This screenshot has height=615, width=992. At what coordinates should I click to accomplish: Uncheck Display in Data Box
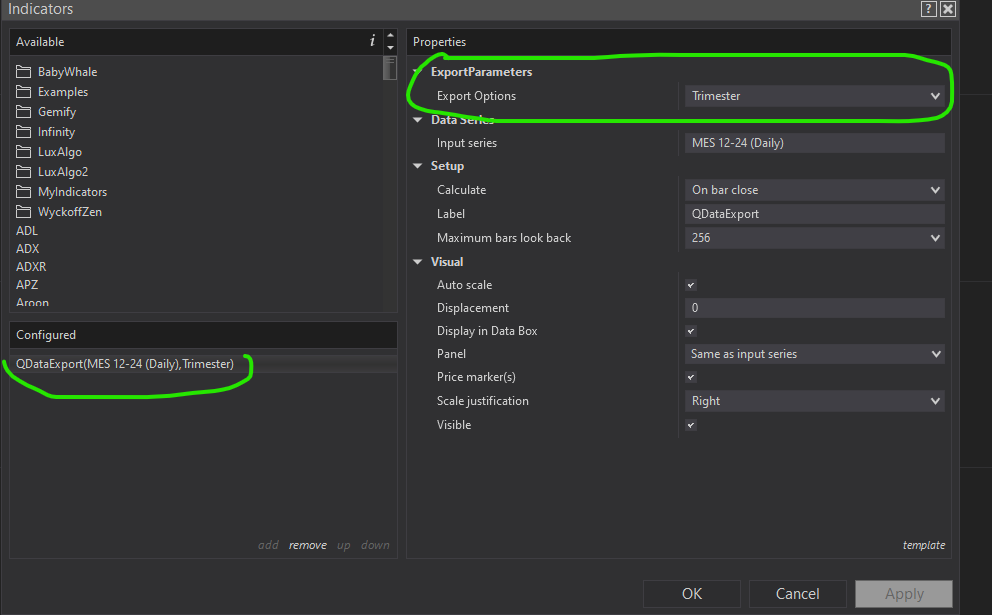690,331
